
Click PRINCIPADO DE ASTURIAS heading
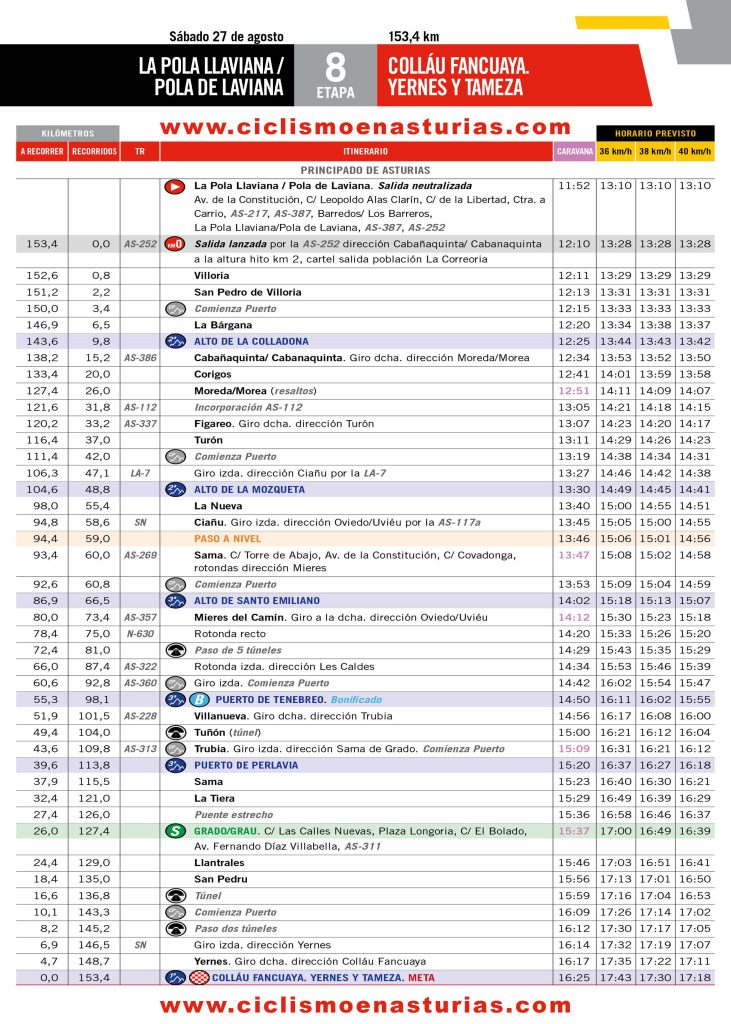coord(365,170)
